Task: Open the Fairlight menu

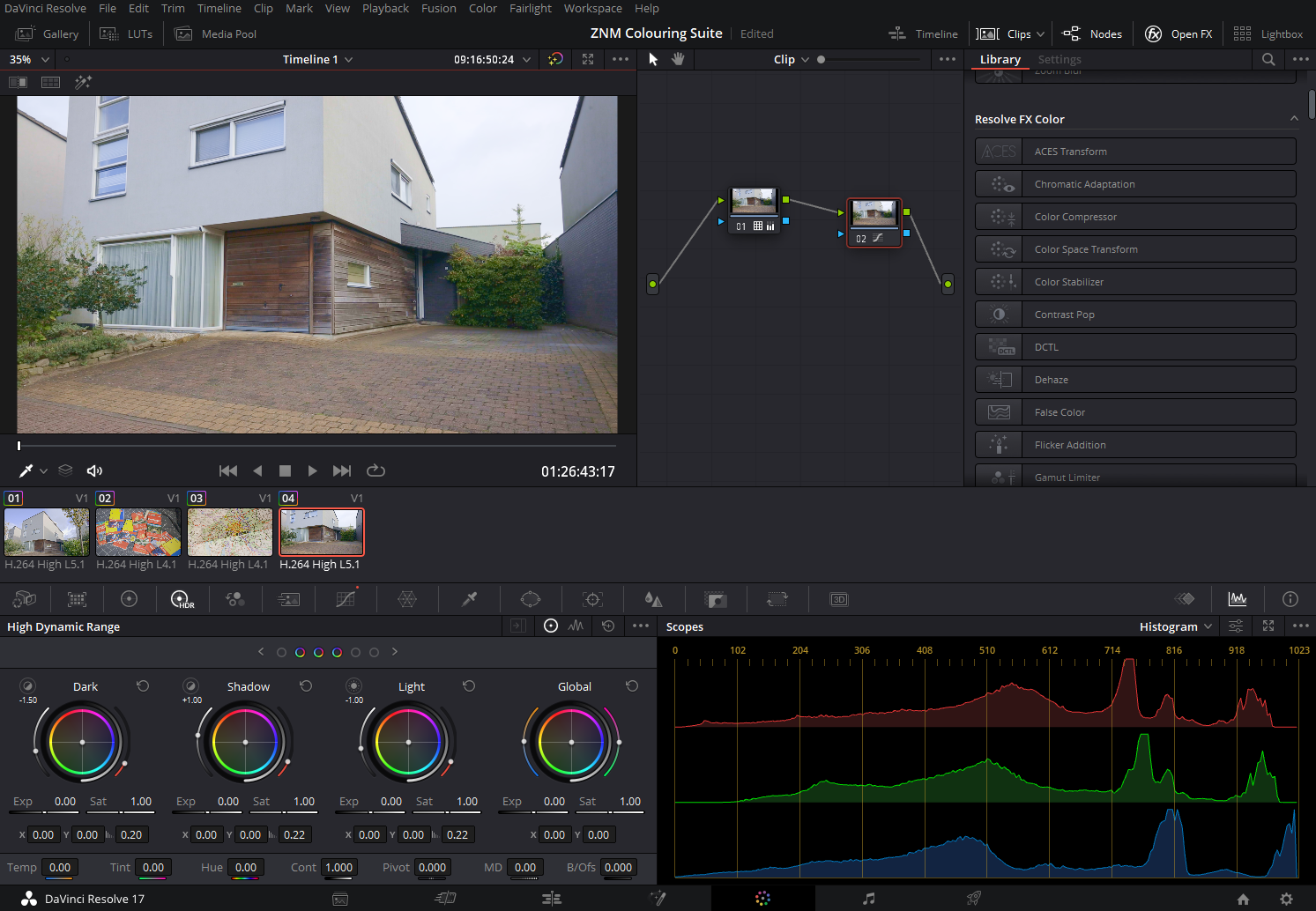Action: coord(531,8)
